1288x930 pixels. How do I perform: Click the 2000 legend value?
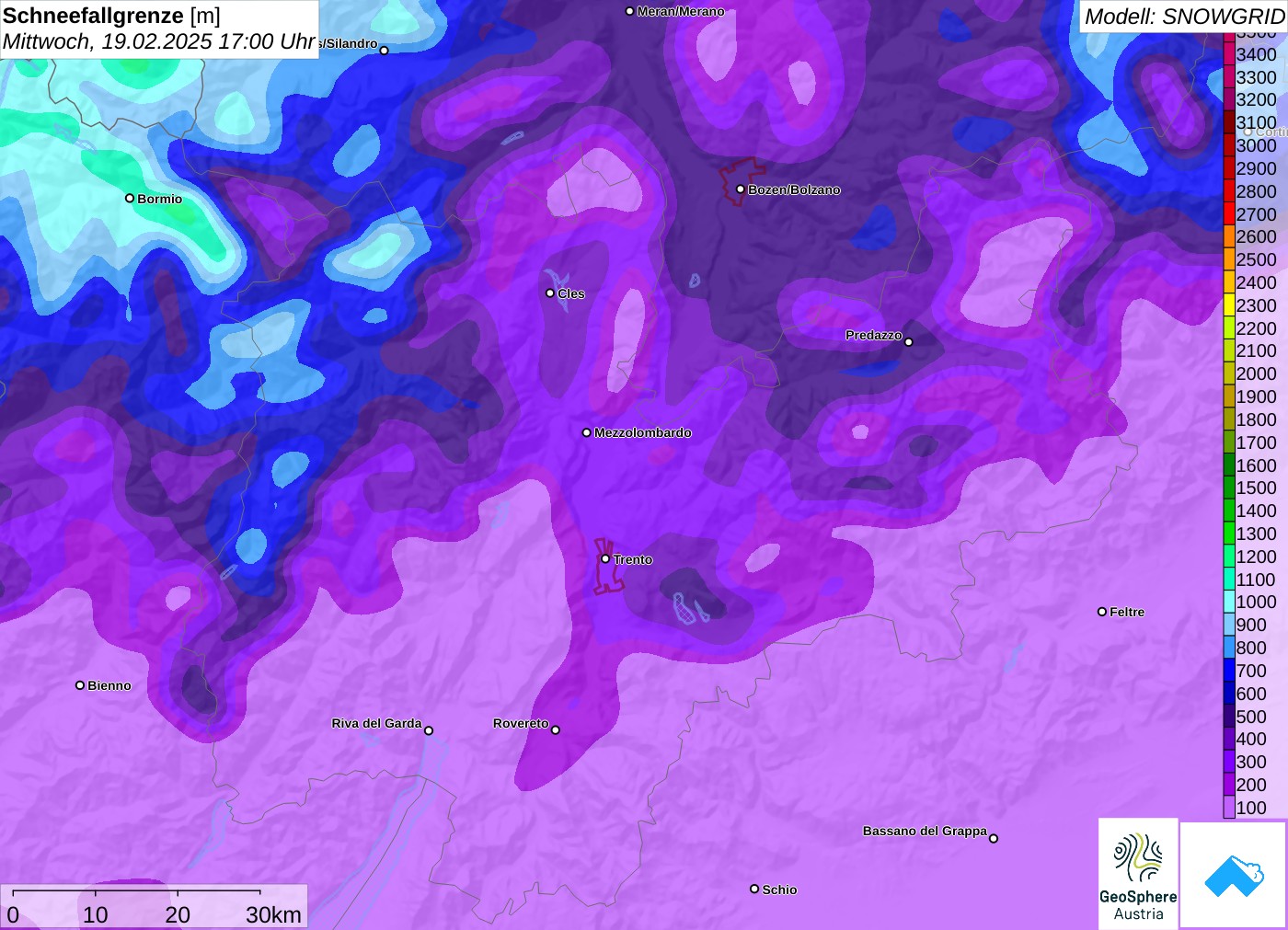(1257, 373)
